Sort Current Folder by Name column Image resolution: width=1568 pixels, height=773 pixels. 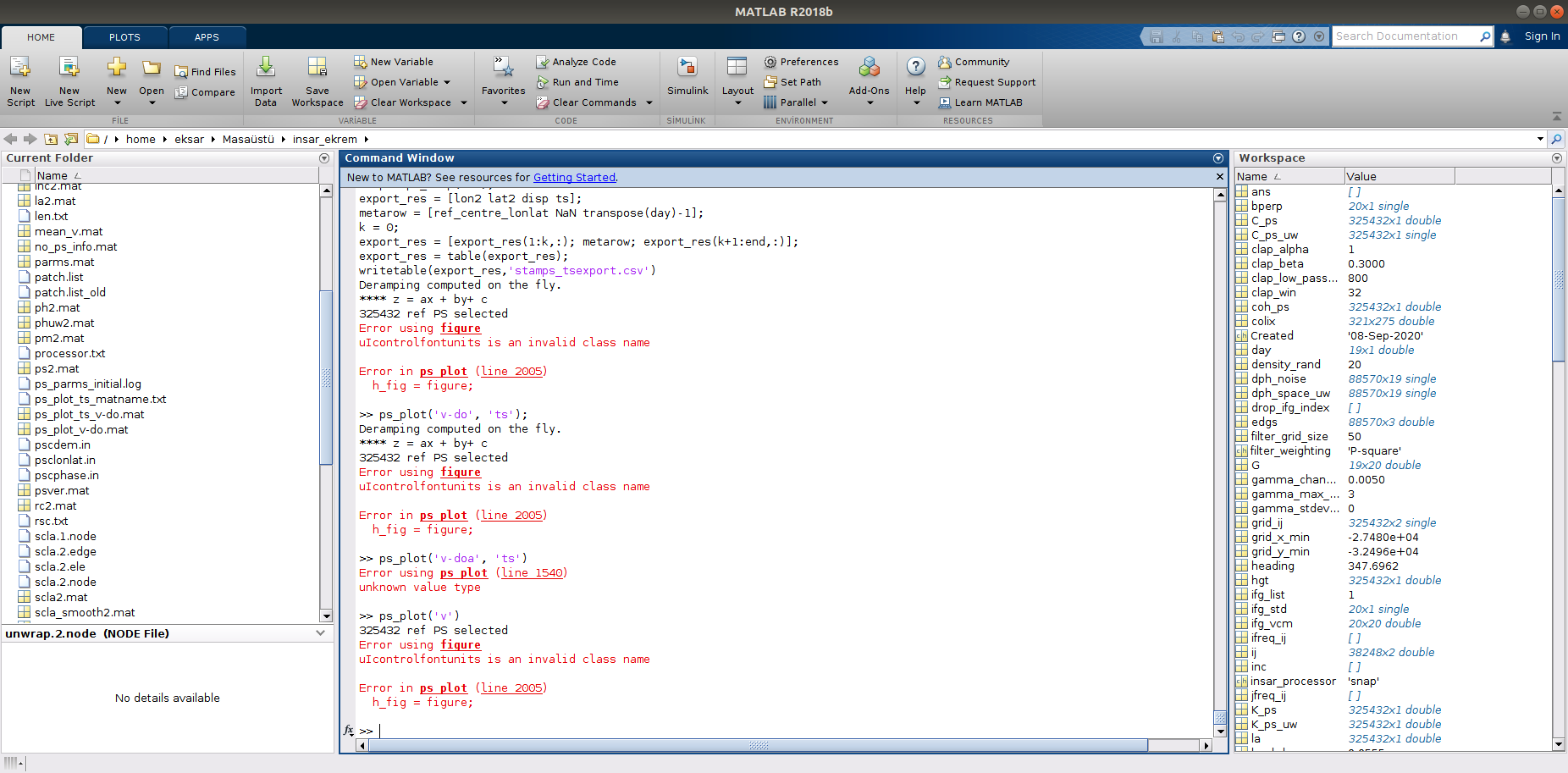[x=176, y=175]
